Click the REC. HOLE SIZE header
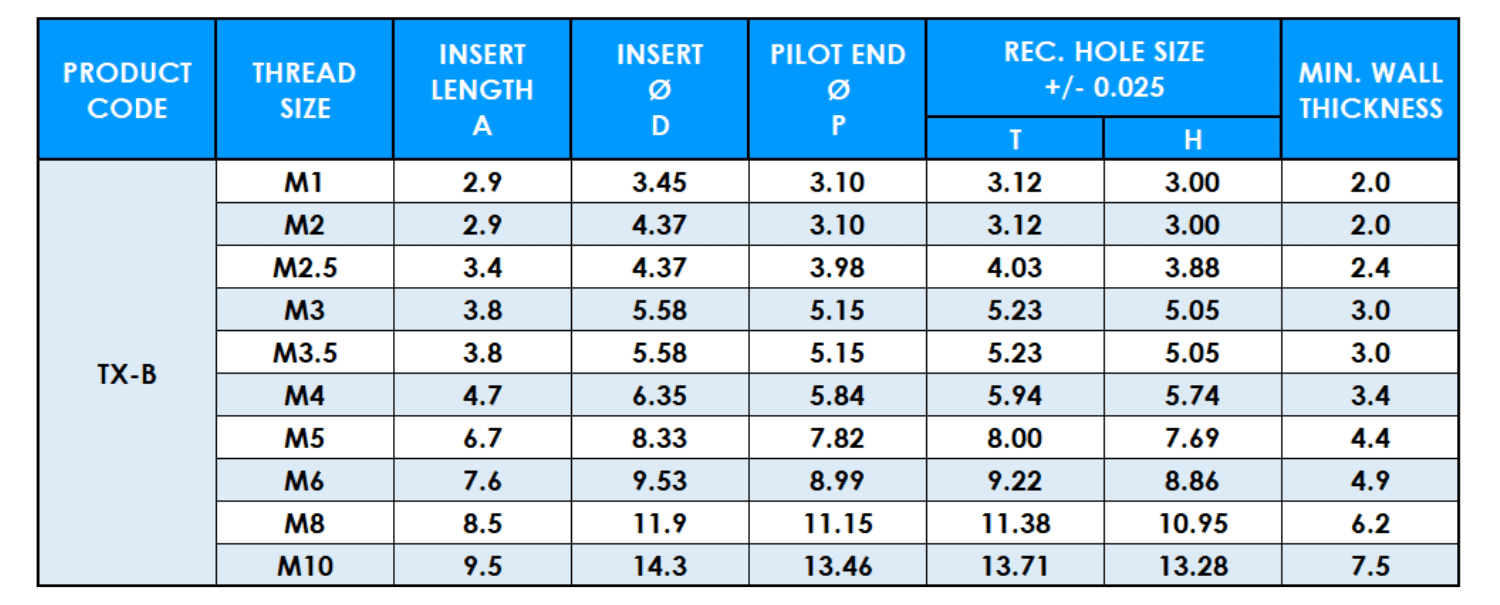 tap(1103, 68)
